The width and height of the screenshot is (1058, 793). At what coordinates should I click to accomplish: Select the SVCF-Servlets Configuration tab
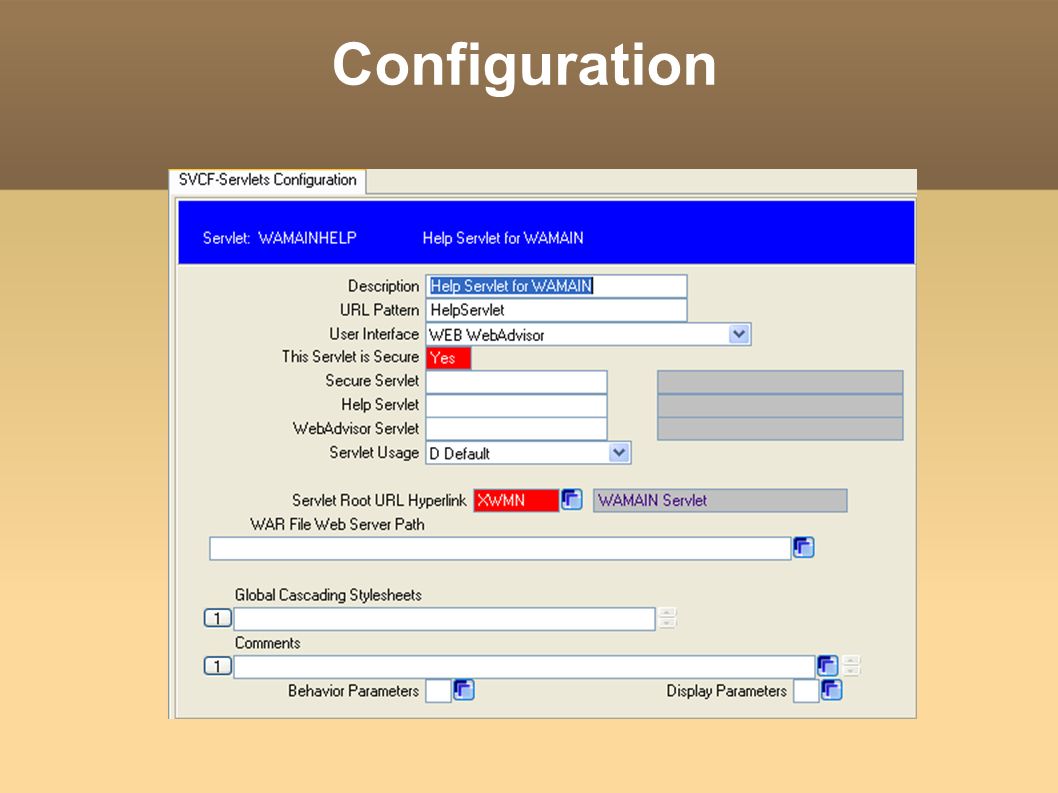267,180
